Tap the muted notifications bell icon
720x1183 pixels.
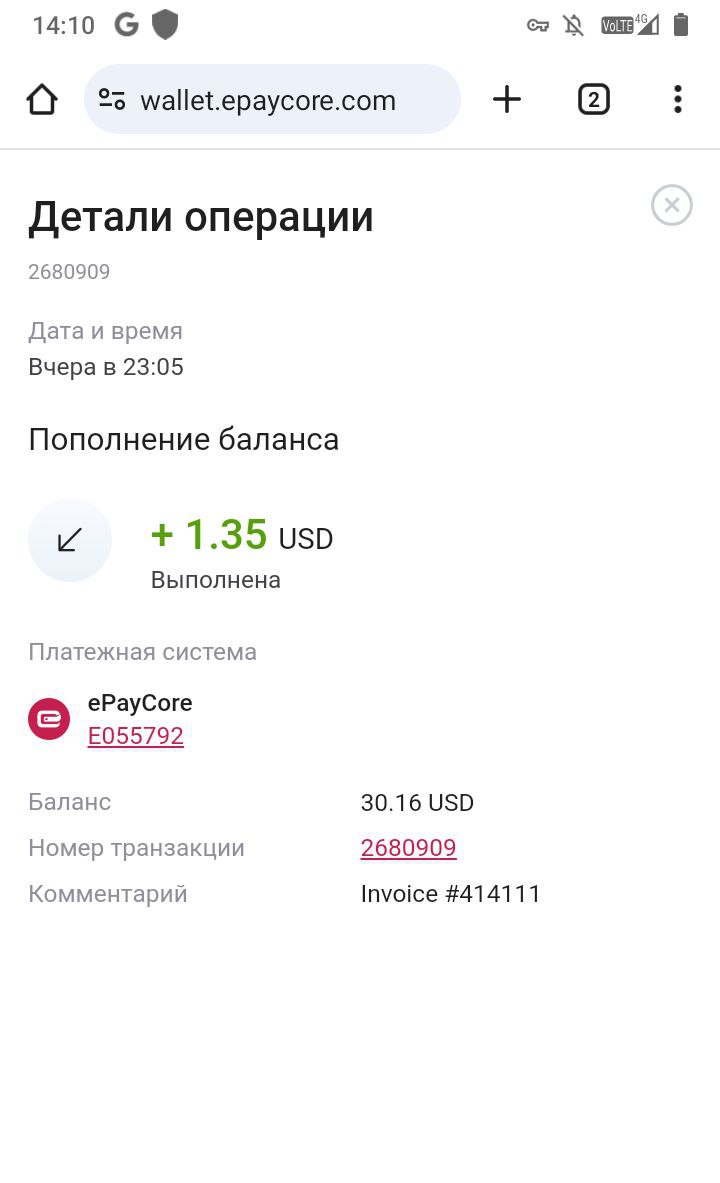pos(574,26)
